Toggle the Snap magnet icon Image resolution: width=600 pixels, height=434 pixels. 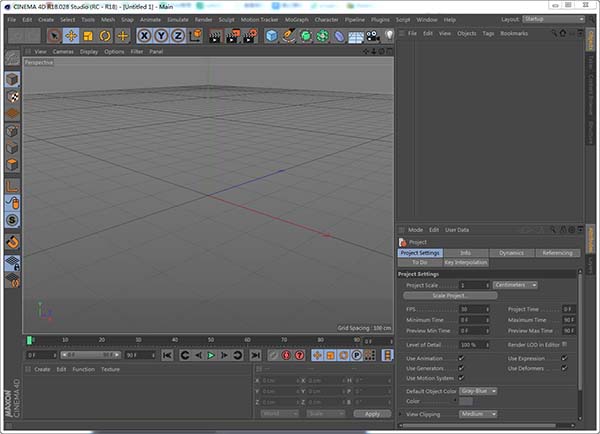[13, 242]
